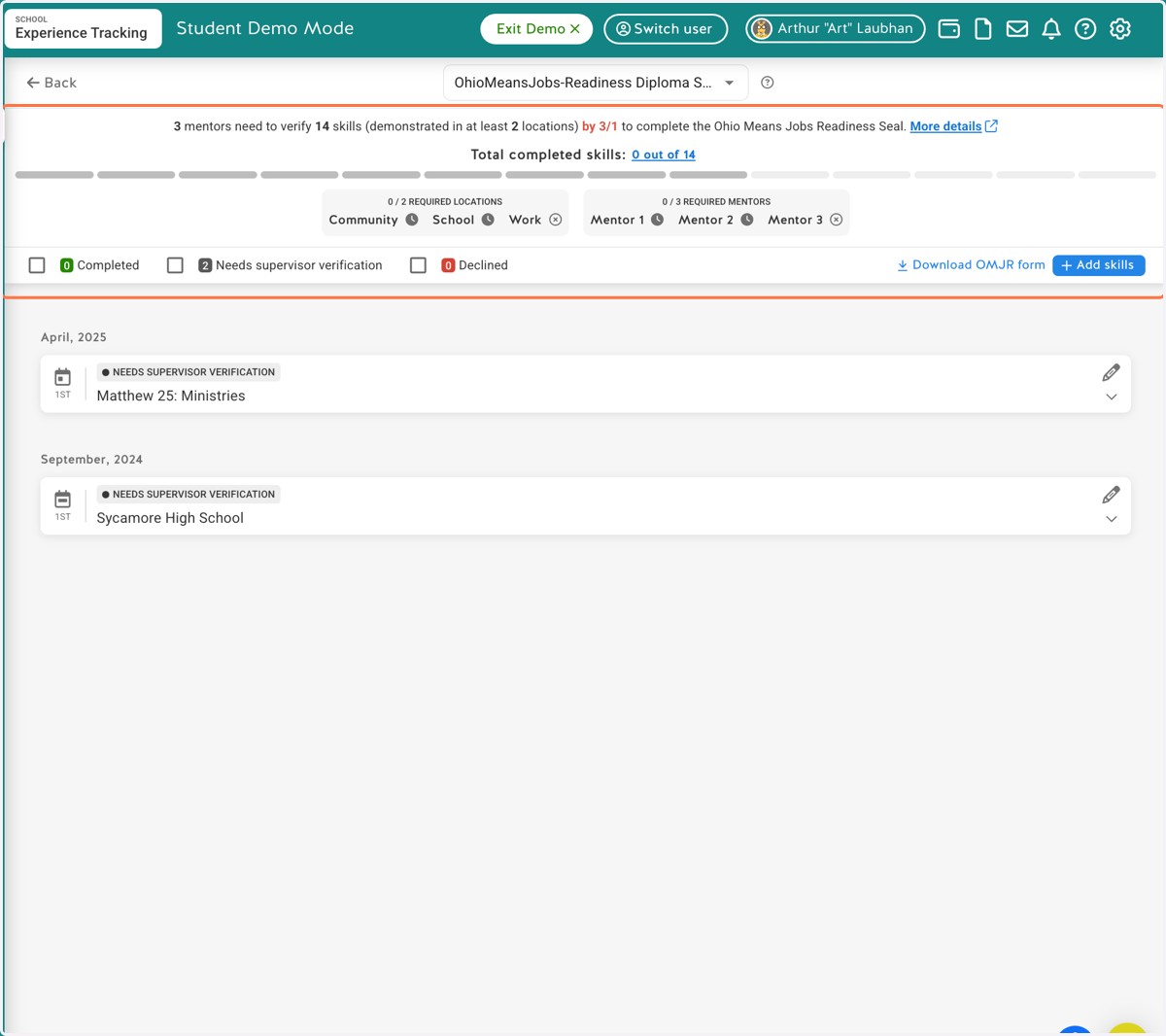Click the x-circle icon next to Work

(x=556, y=220)
